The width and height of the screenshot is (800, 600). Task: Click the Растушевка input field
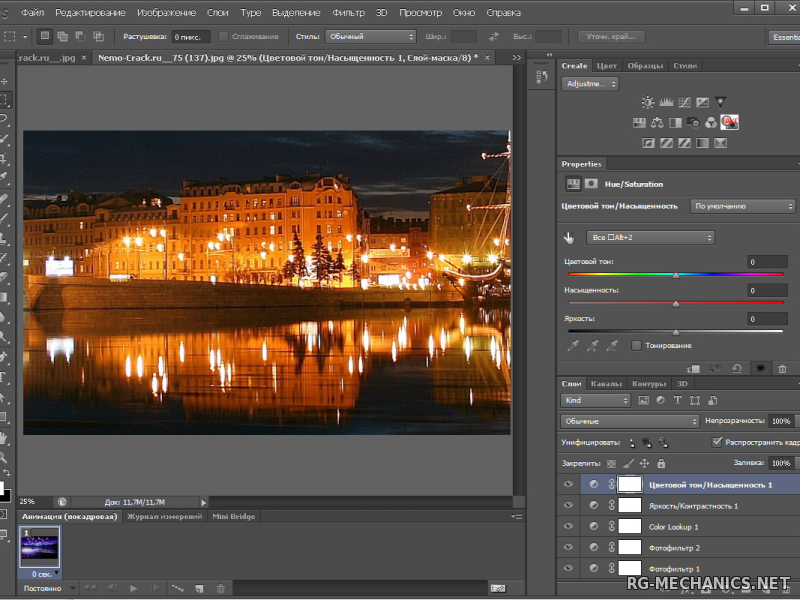(x=190, y=36)
